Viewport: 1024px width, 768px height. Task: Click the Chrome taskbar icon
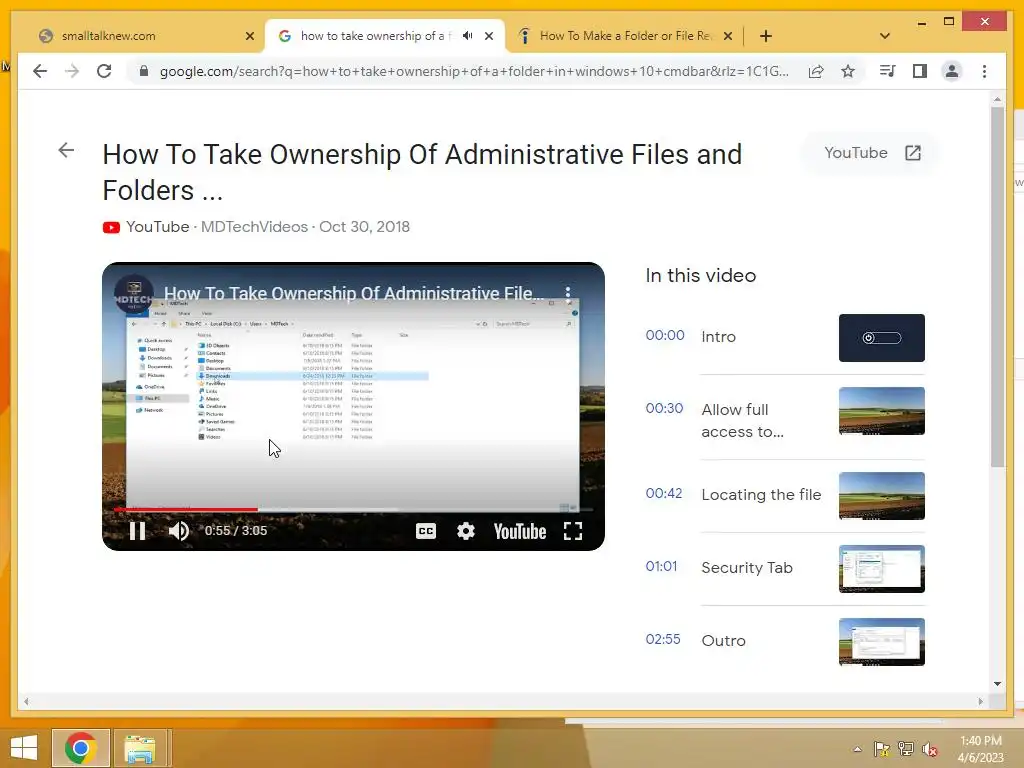click(81, 748)
